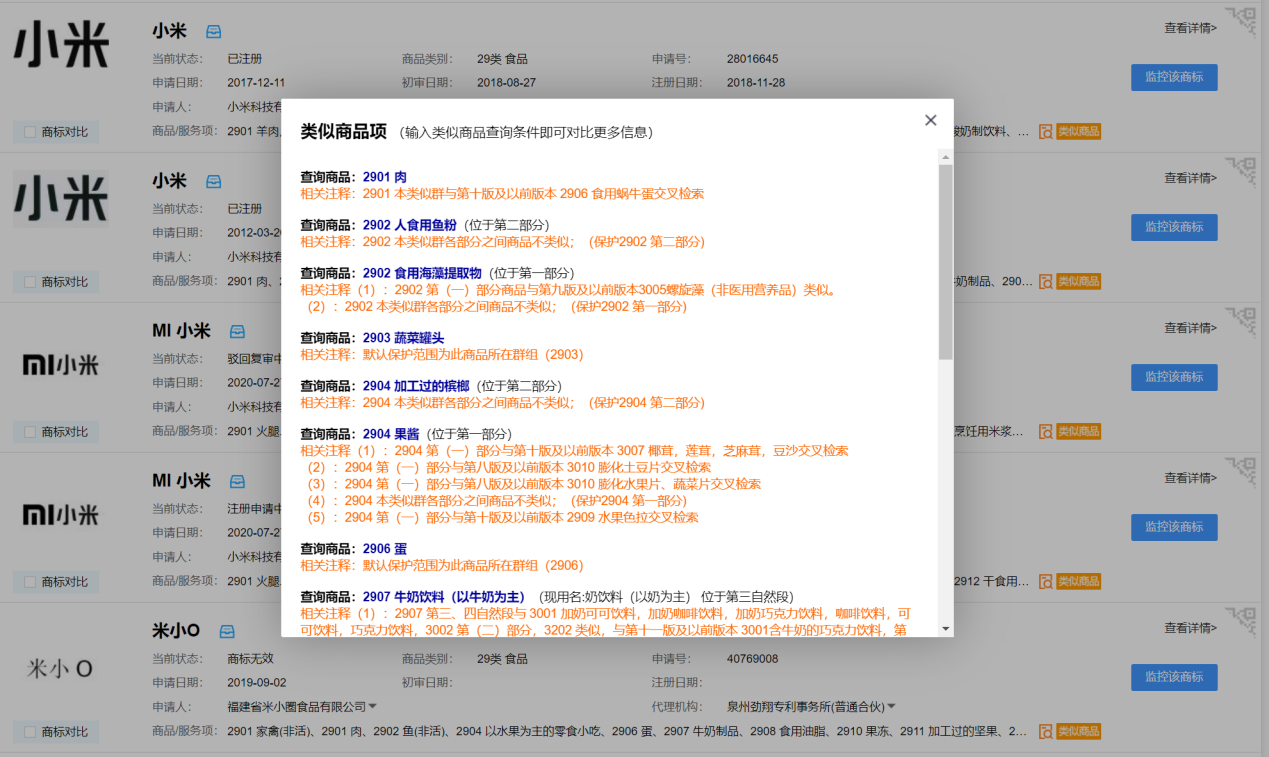Click the popup scrollbar's up arrow
This screenshot has width=1269, height=757.
click(945, 157)
